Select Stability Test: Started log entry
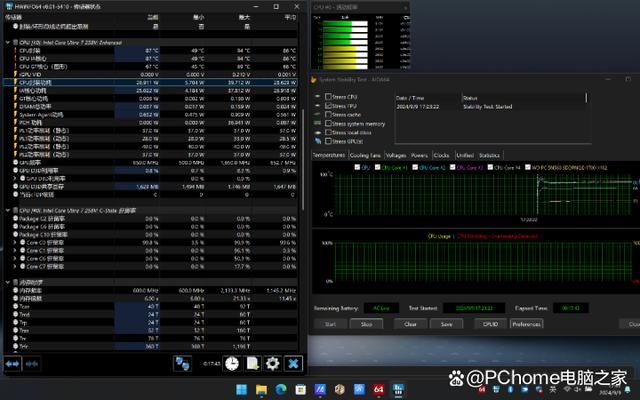Viewport: 640px width, 400px height. [488, 107]
